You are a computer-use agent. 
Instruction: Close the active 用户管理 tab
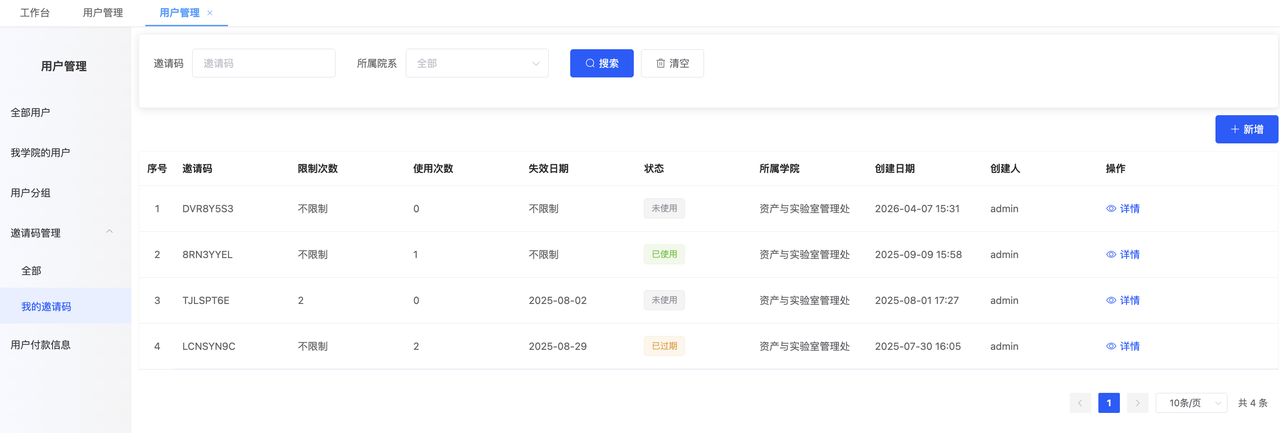209,13
